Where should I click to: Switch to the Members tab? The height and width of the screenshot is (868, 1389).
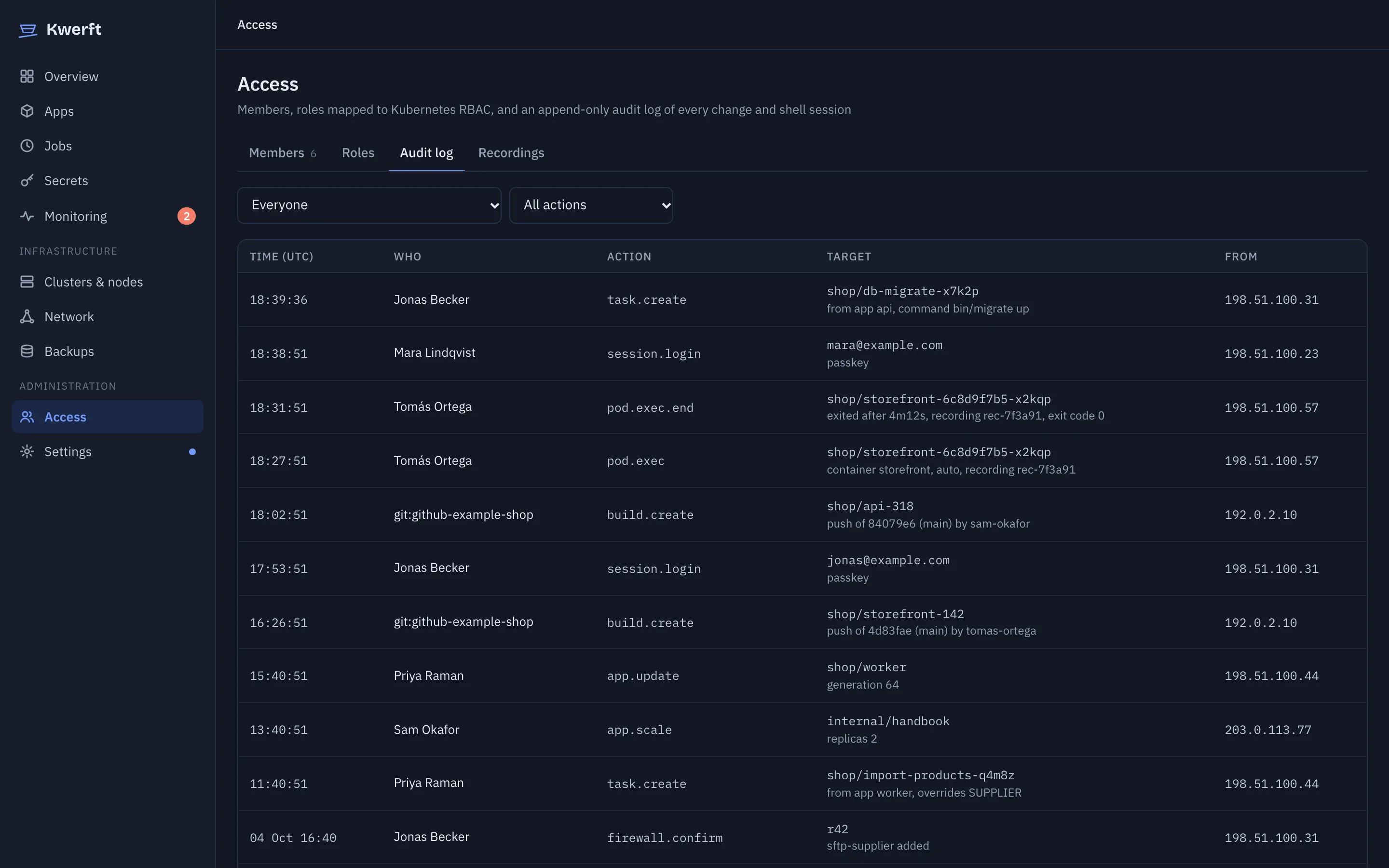[x=283, y=153]
